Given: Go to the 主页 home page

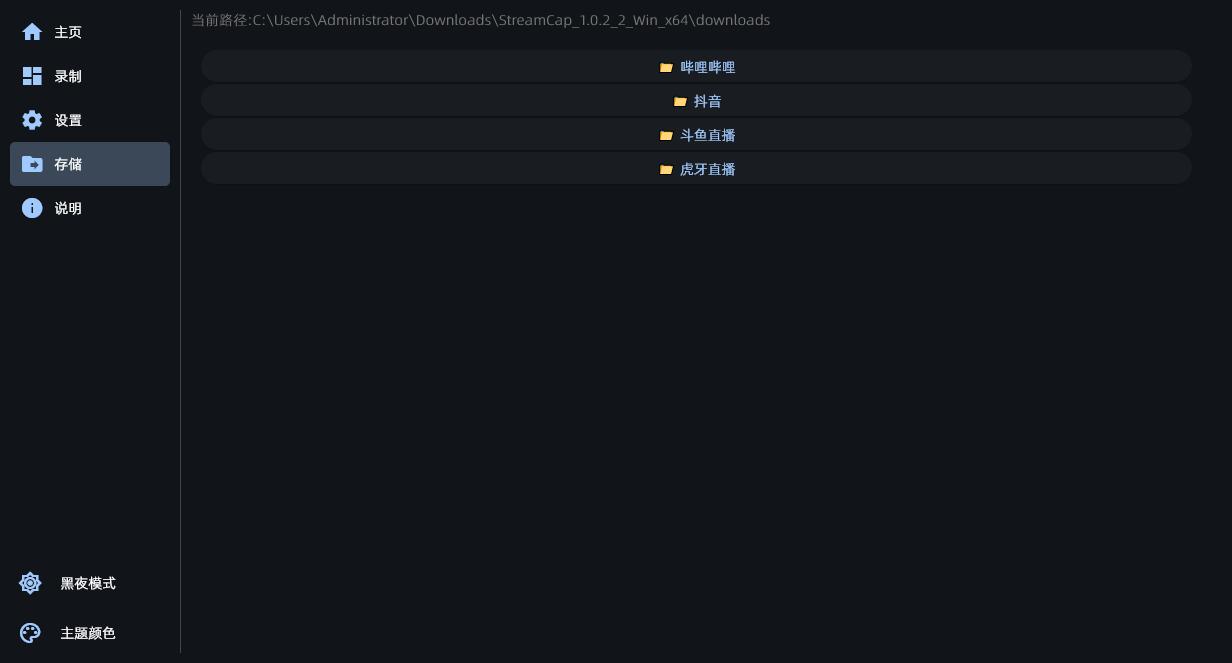Looking at the screenshot, I should pyautogui.click(x=68, y=32).
